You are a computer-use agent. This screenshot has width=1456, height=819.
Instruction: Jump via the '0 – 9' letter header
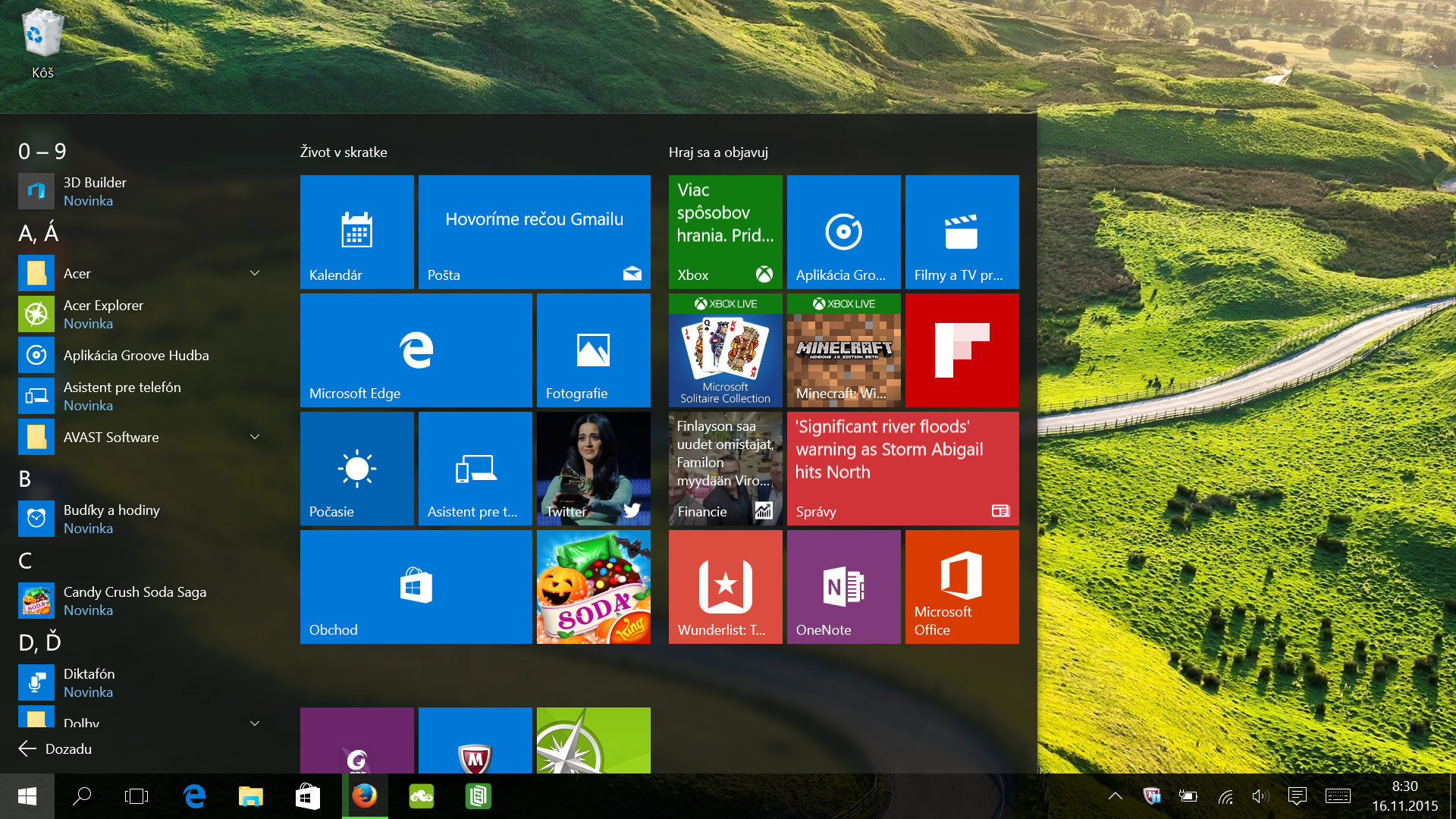click(42, 151)
